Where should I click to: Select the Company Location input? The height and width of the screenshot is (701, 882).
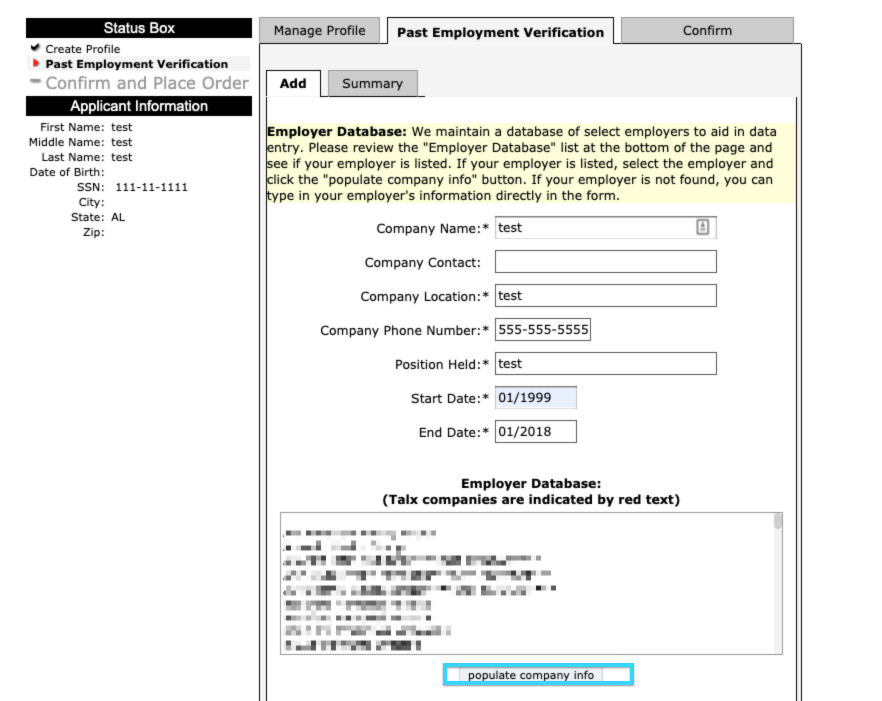pyautogui.click(x=606, y=295)
